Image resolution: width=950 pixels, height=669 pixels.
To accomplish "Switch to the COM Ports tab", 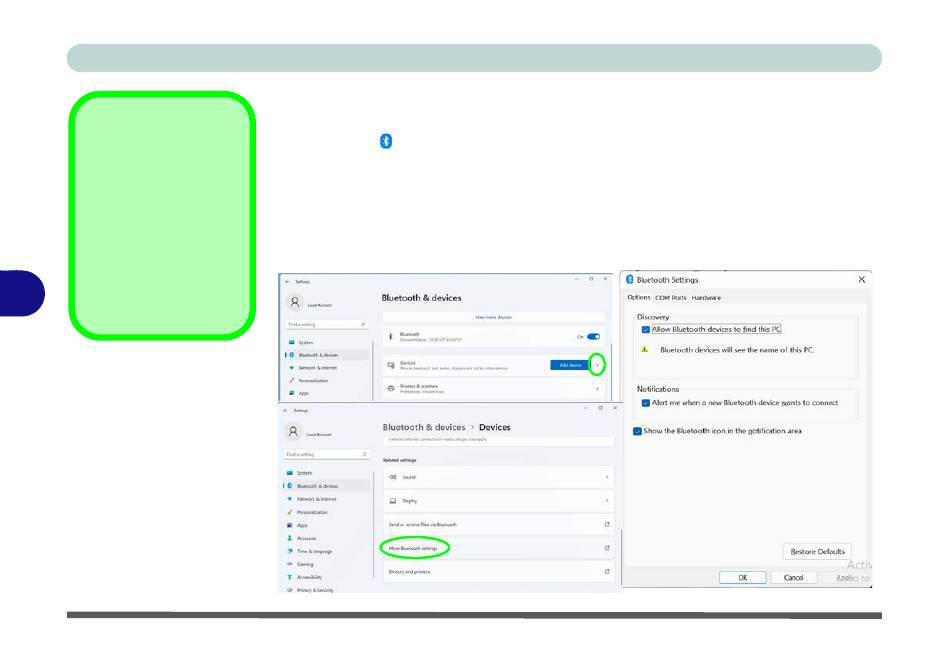I will click(x=670, y=297).
